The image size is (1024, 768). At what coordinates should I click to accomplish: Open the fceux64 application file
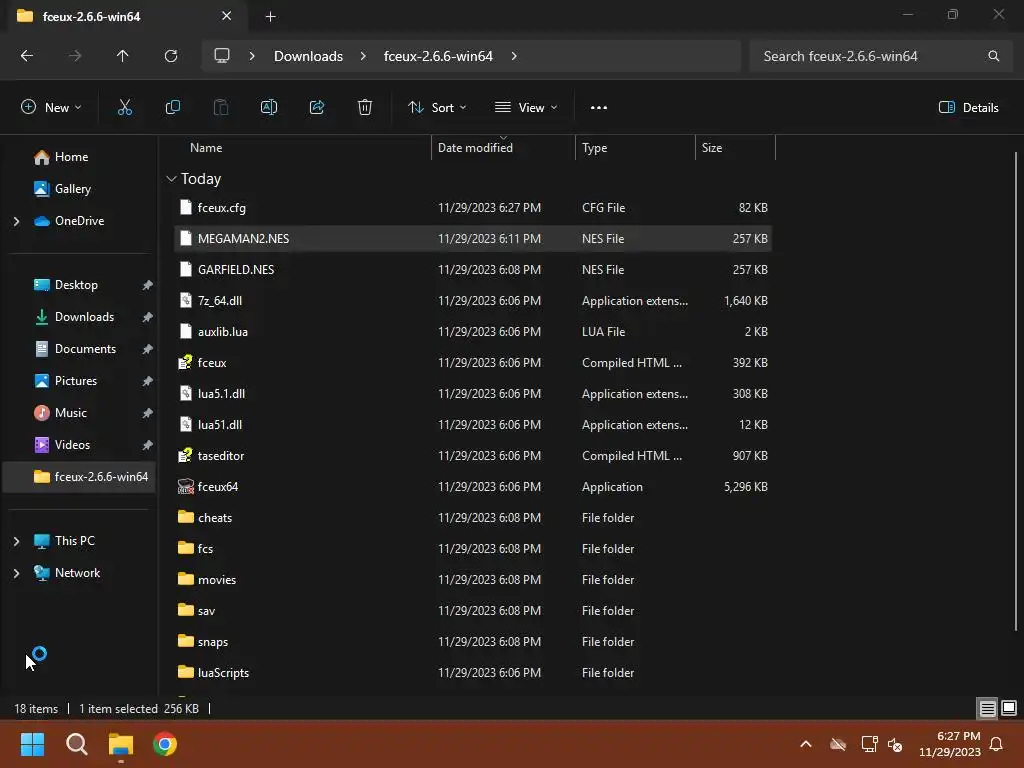click(217, 487)
